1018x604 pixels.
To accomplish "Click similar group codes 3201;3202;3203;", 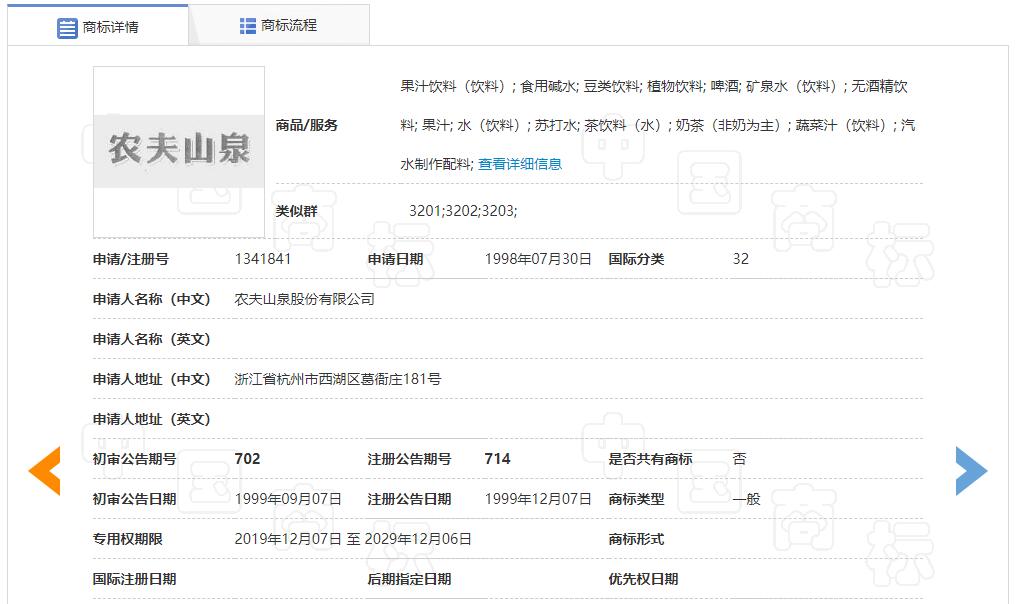I will 463,211.
